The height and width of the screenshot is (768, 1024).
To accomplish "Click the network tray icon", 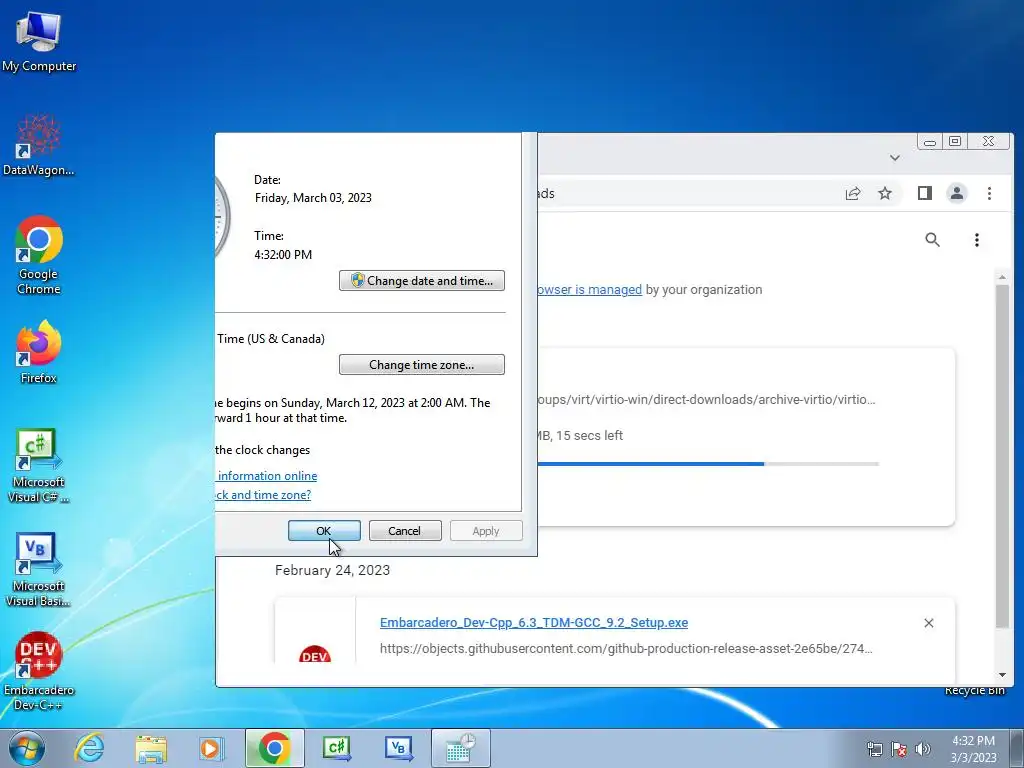I will point(874,749).
